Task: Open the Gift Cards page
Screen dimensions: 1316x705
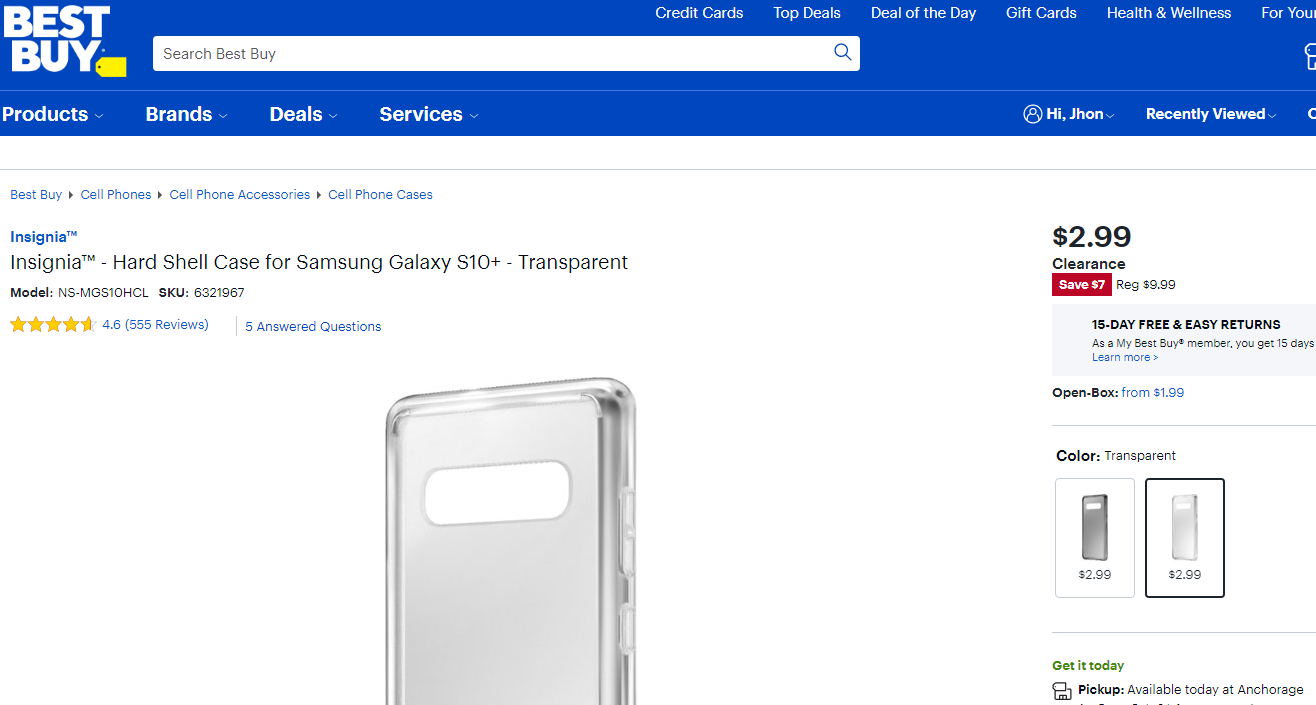Action: click(x=1041, y=13)
